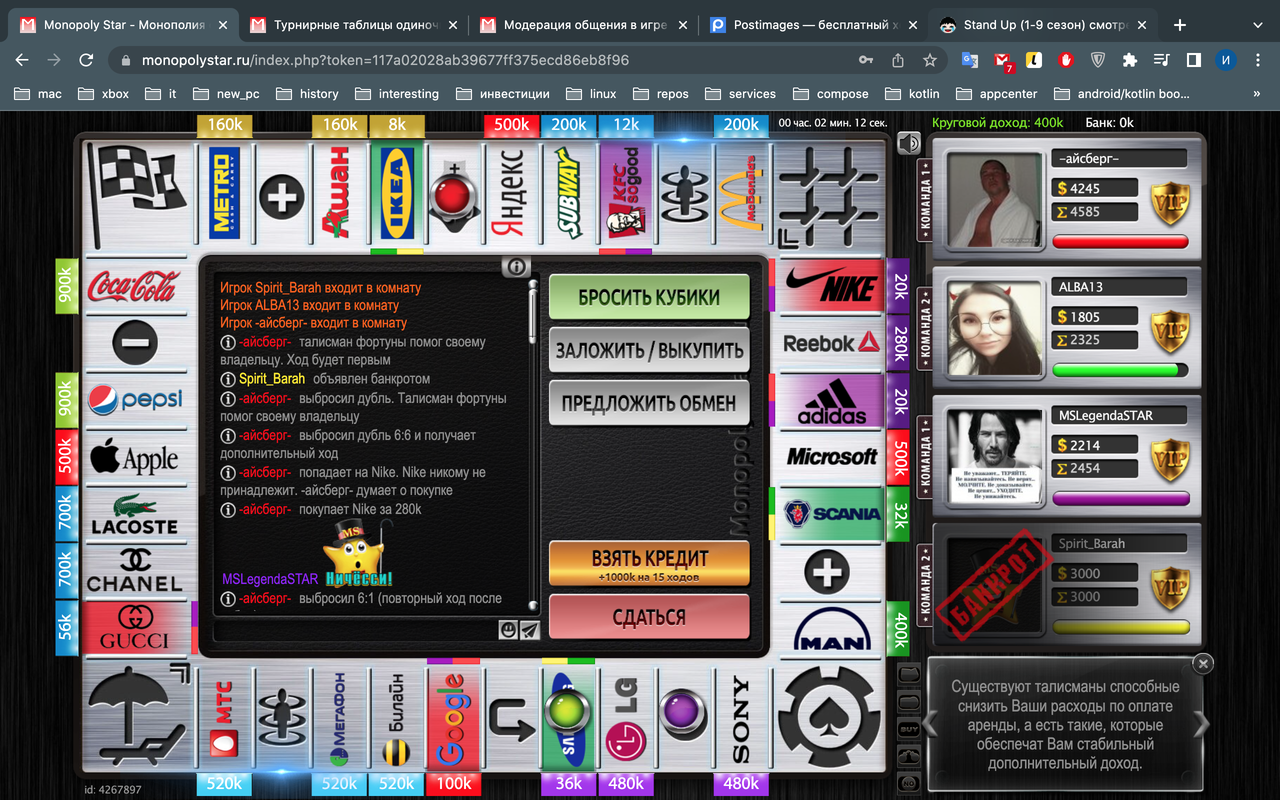Switch to Турнирные таблицы browser tab
Image resolution: width=1280 pixels, height=800 pixels.
pos(354,25)
